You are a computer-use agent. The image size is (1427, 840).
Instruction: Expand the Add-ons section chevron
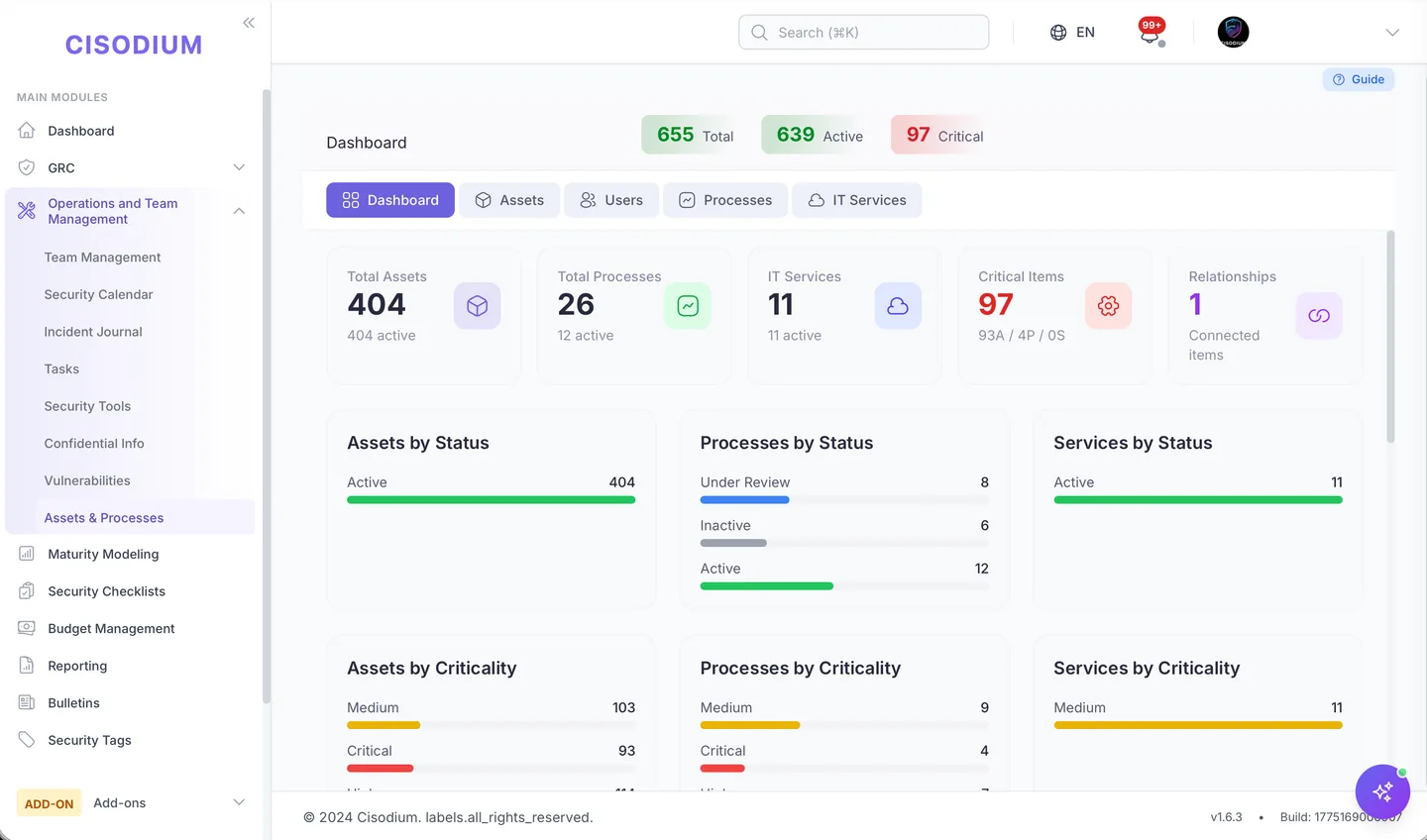(x=239, y=802)
